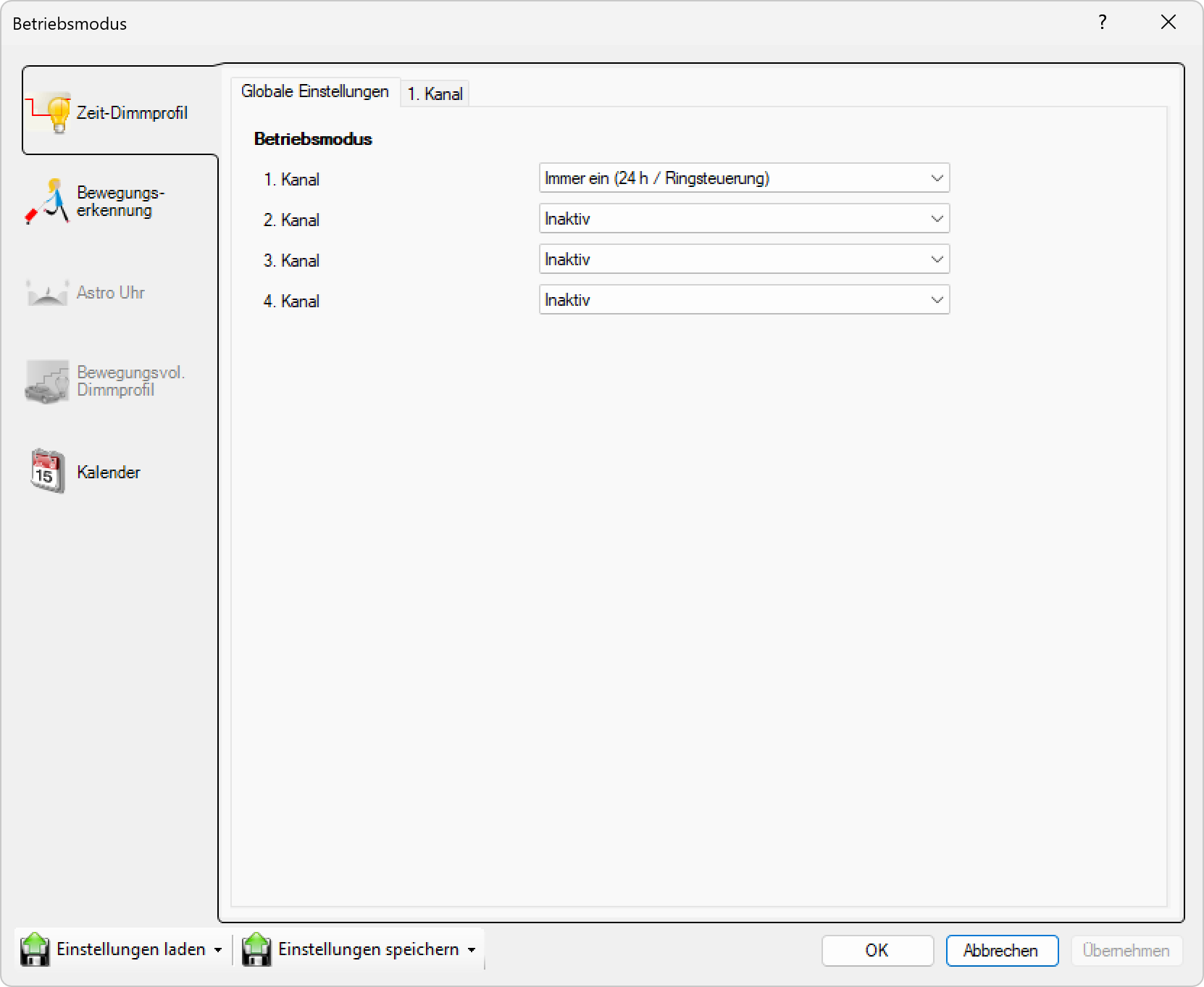
Task: Expand the Einstellungen laden arrow menu
Action: 218,950
